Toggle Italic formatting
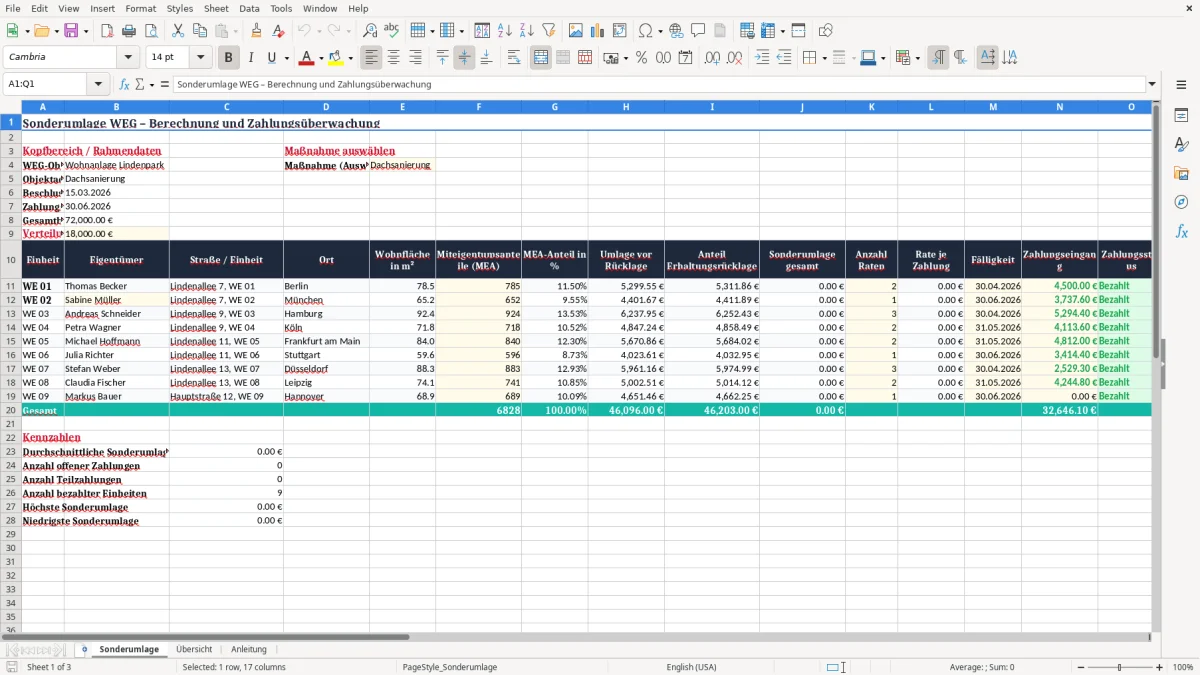1200x675 pixels. point(250,58)
